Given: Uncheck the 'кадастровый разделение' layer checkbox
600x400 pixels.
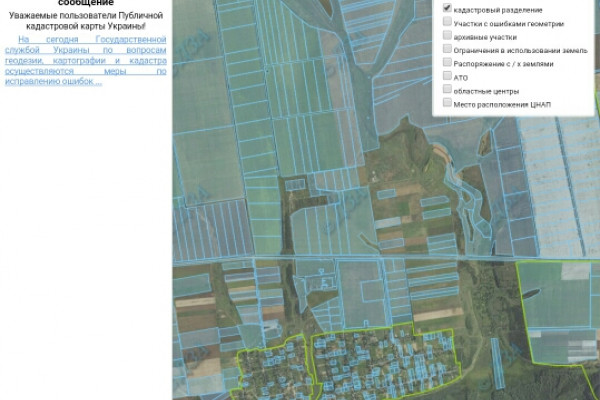Looking at the screenshot, I should click(447, 9).
